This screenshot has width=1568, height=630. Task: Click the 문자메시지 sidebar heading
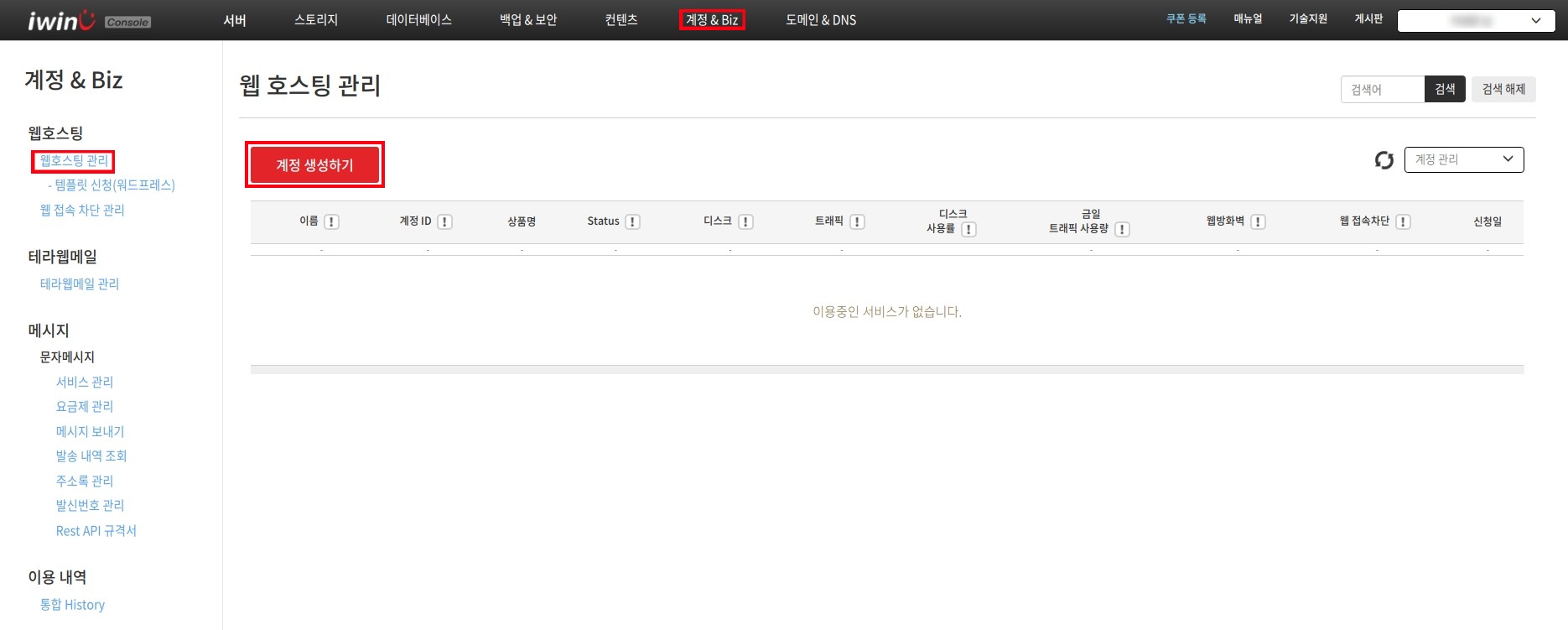tap(67, 357)
